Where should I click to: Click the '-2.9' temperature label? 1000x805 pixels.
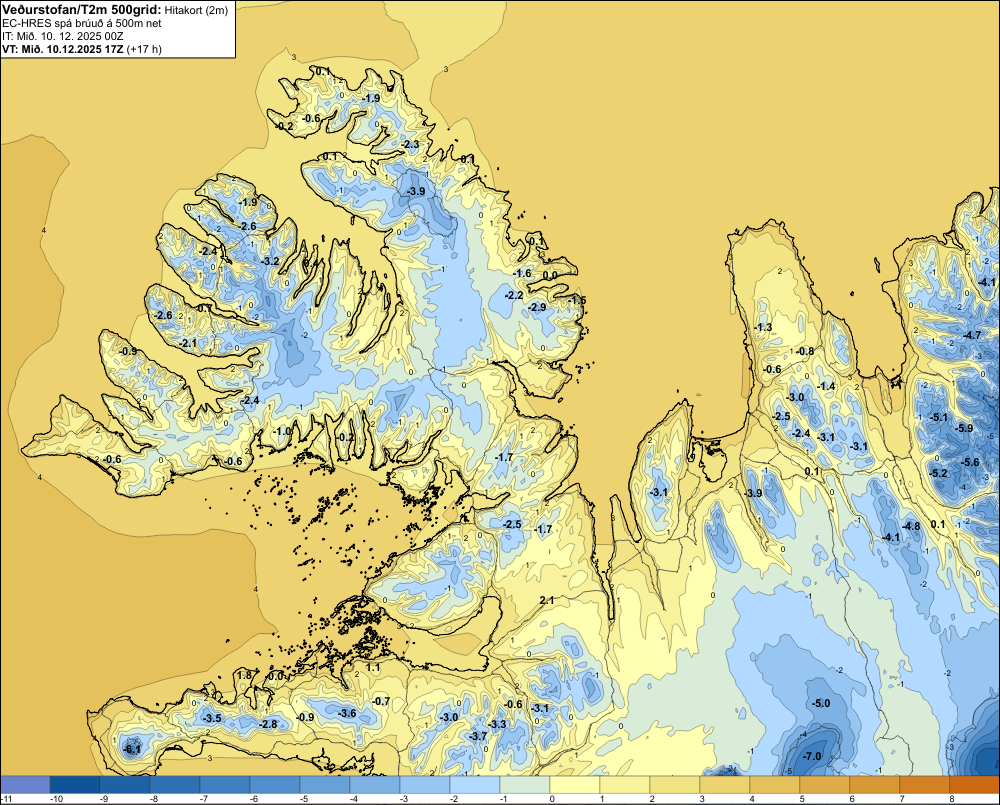click(x=537, y=307)
